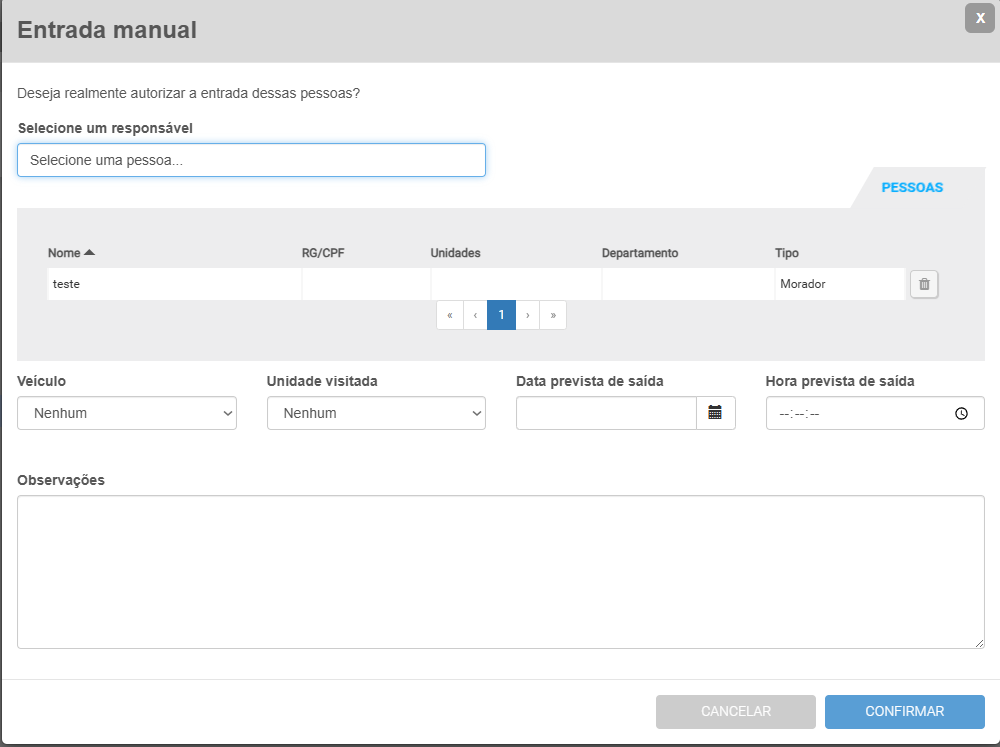Viewport: 1000px width, 747px height.
Task: Close the Entrada manual dialog
Action: (979, 18)
